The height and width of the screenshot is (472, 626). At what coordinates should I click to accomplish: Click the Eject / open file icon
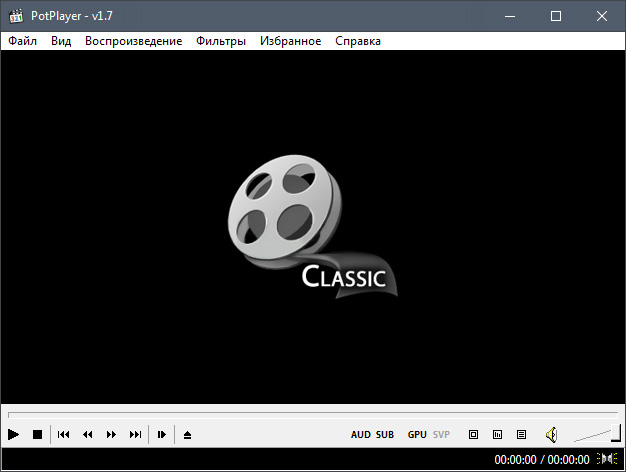[x=187, y=435]
